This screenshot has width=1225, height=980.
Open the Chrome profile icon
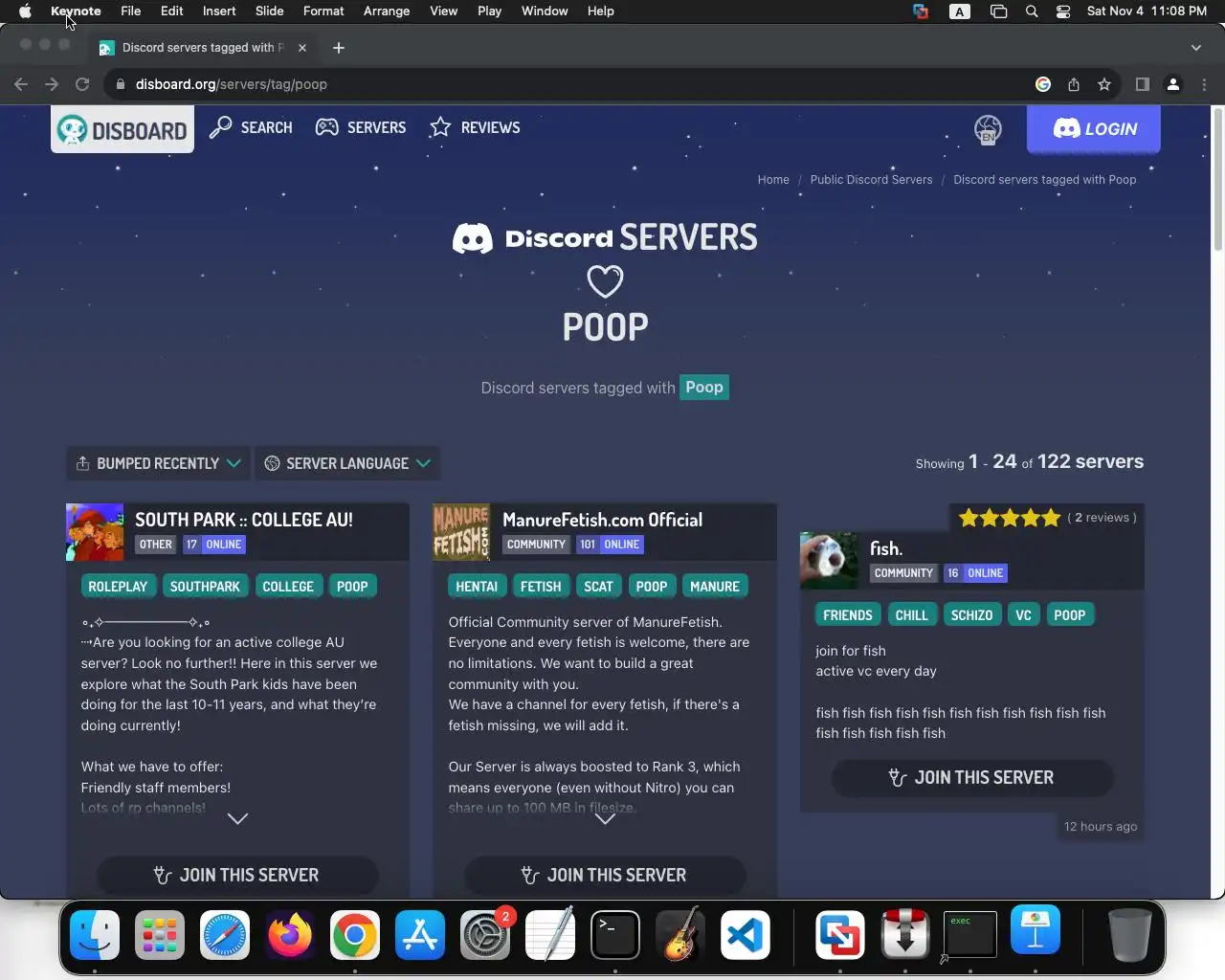[x=1173, y=84]
